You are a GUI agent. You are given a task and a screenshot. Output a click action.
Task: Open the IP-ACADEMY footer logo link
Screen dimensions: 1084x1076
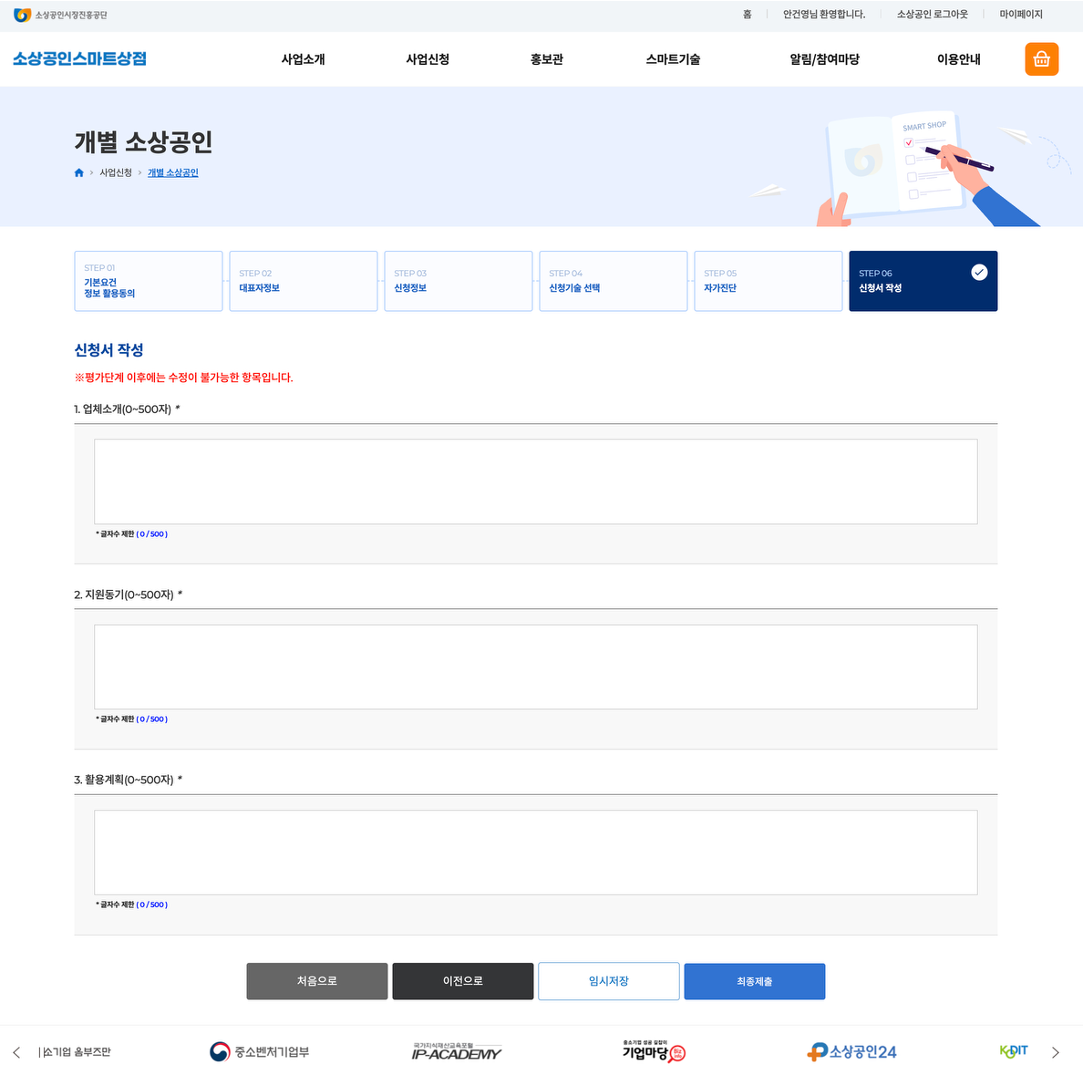click(x=457, y=1052)
